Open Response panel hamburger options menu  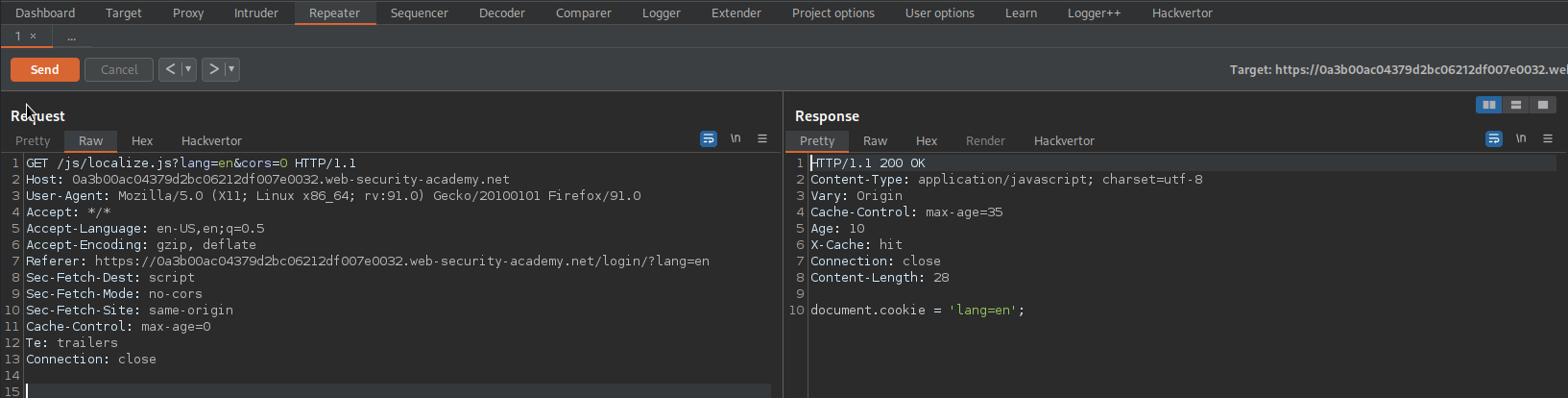(x=1548, y=139)
